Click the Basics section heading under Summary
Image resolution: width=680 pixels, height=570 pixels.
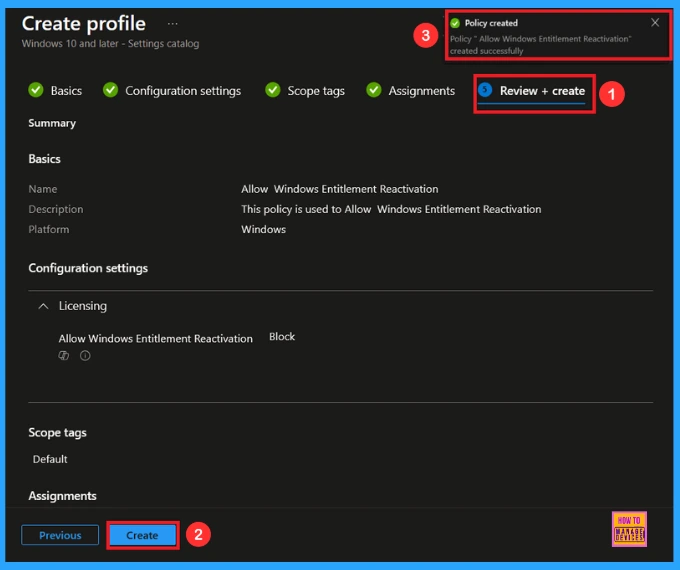tap(44, 159)
